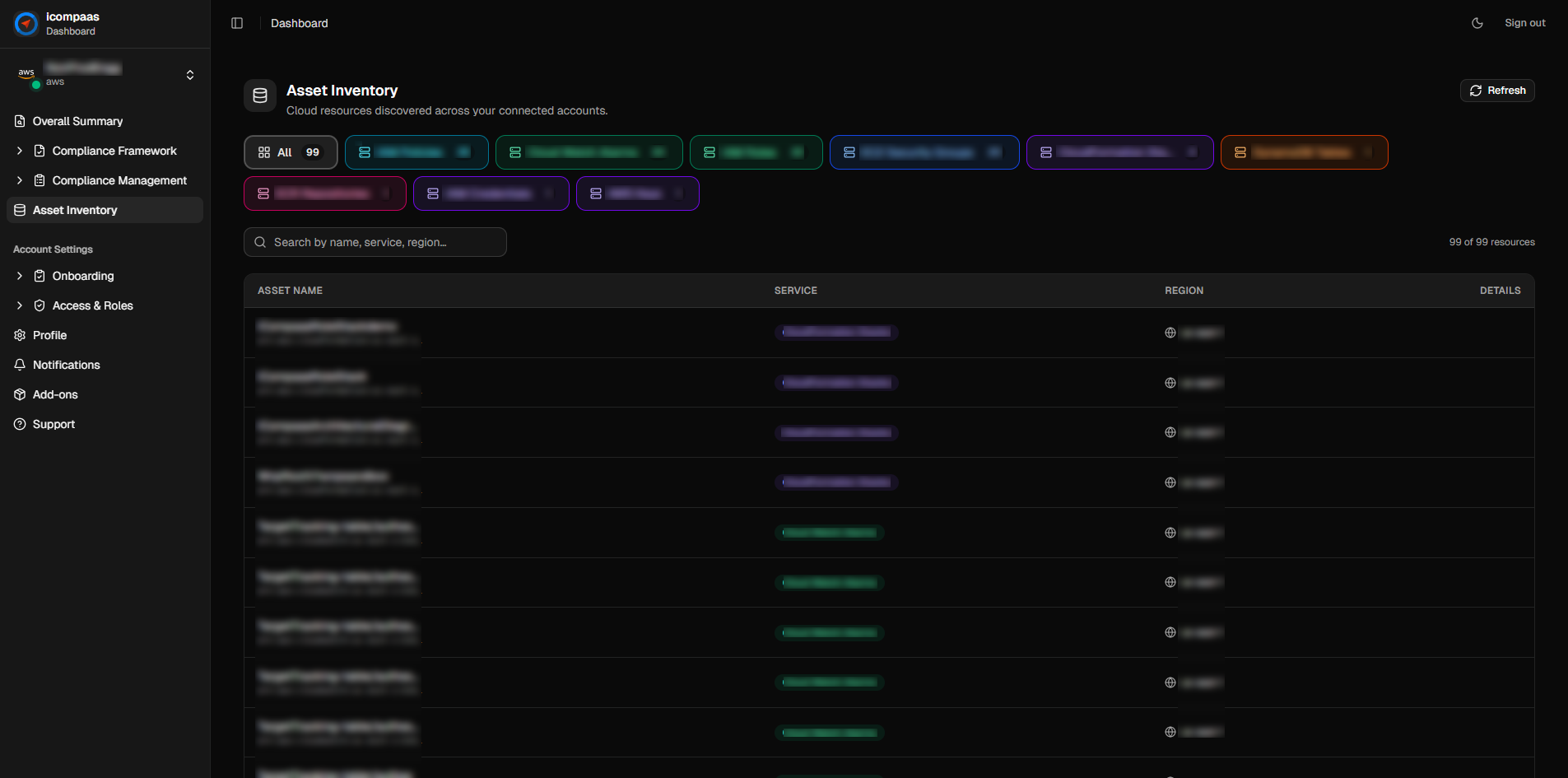Expand the Compliance Framework chevron
This screenshot has height=778, width=1568.
click(x=20, y=151)
